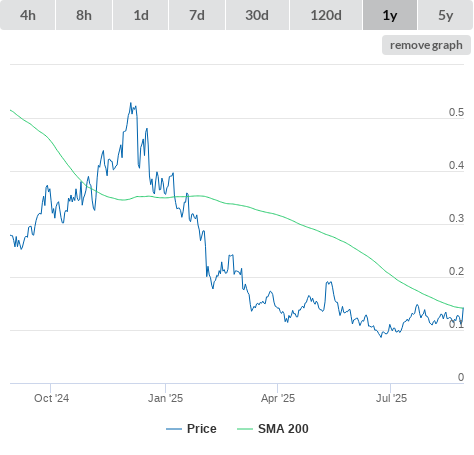The width and height of the screenshot is (474, 455).
Task: Click the price peak above 0.5
Action: point(131,103)
